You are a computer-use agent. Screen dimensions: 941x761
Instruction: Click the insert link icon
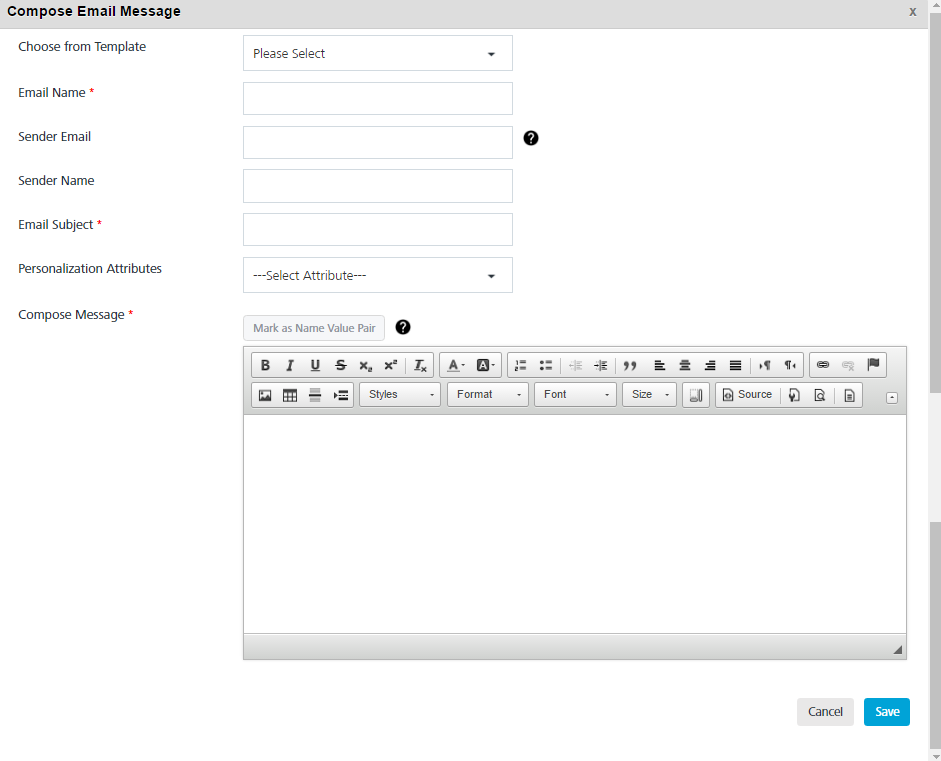point(823,365)
